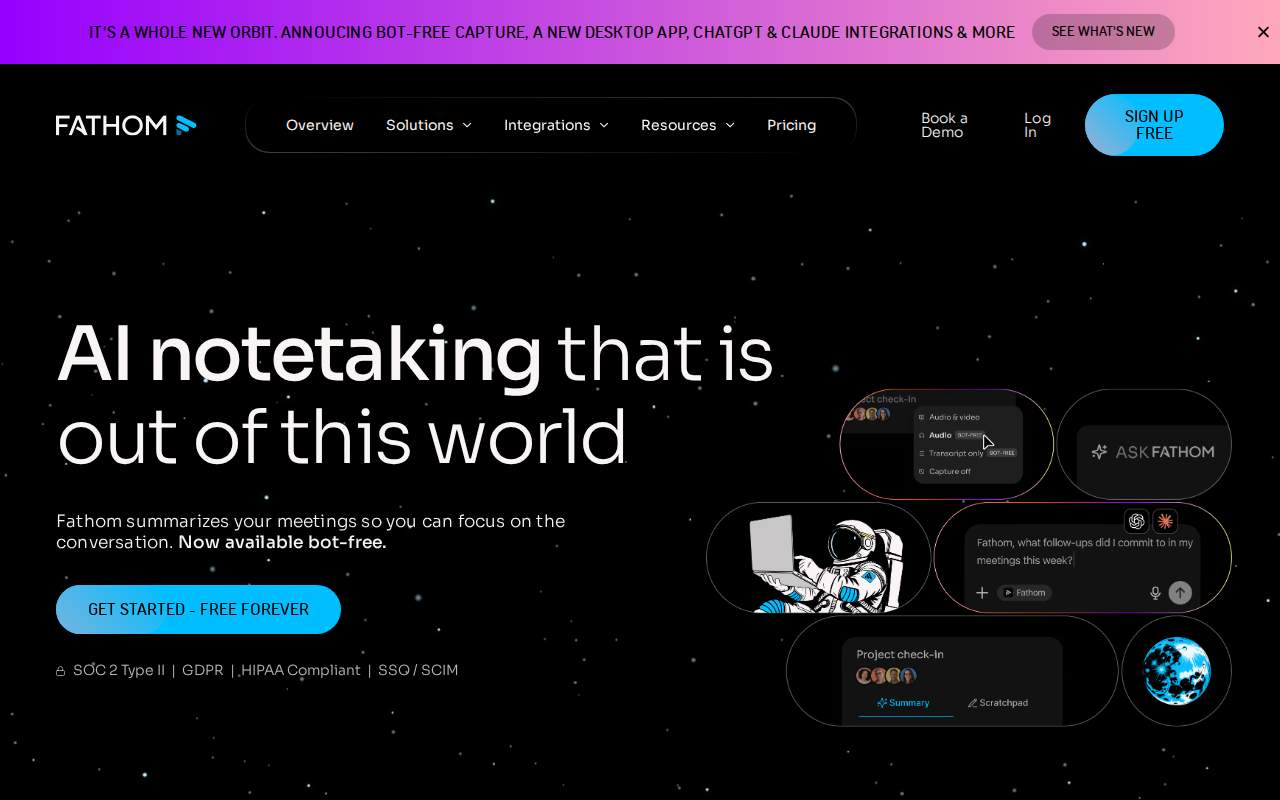
Task: Click the ASK FATHOM sparkle icon
Action: pos(1099,452)
